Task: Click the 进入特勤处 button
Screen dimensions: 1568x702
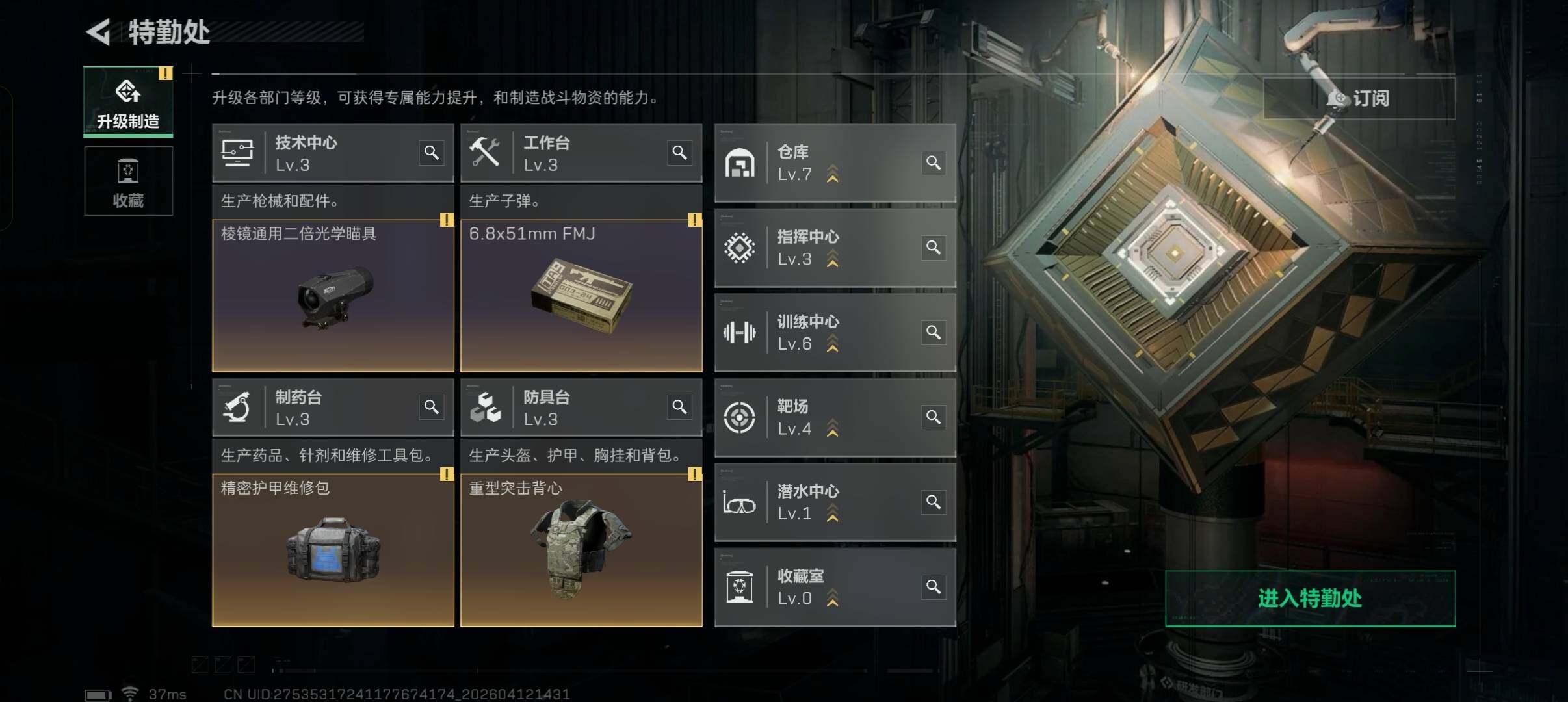Action: coord(1310,599)
